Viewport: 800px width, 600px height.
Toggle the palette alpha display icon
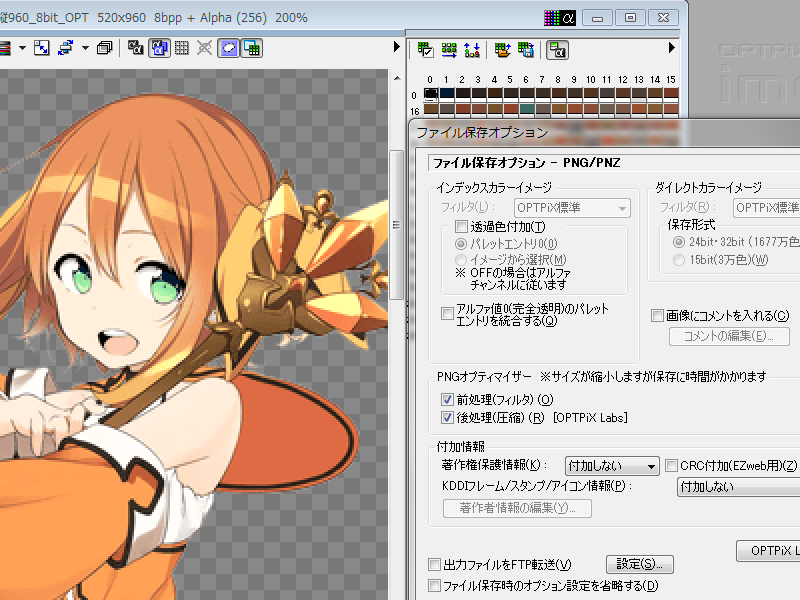(557, 50)
